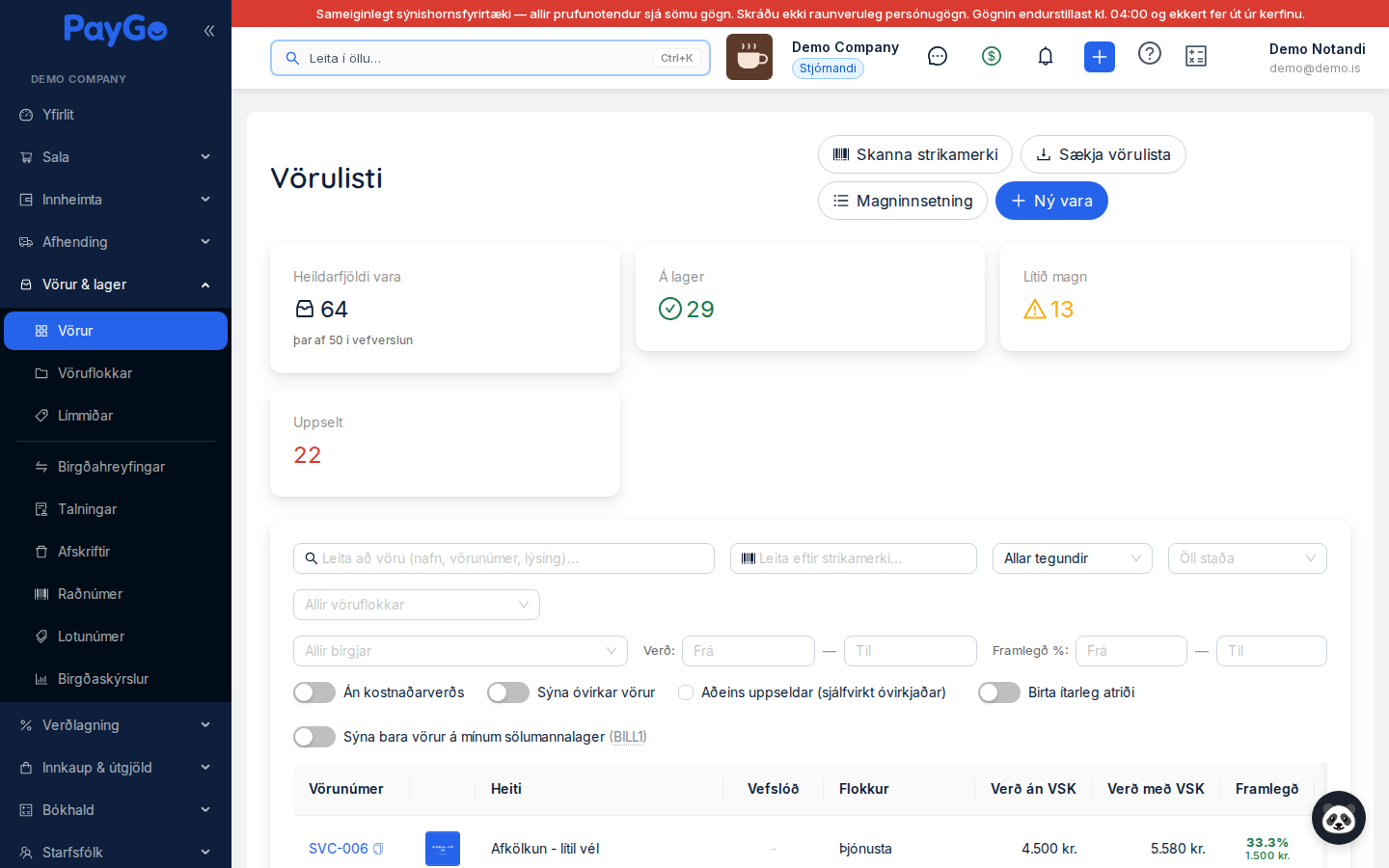Check Aðeins uppseldar checkbox
1389x868 pixels.
tap(686, 692)
